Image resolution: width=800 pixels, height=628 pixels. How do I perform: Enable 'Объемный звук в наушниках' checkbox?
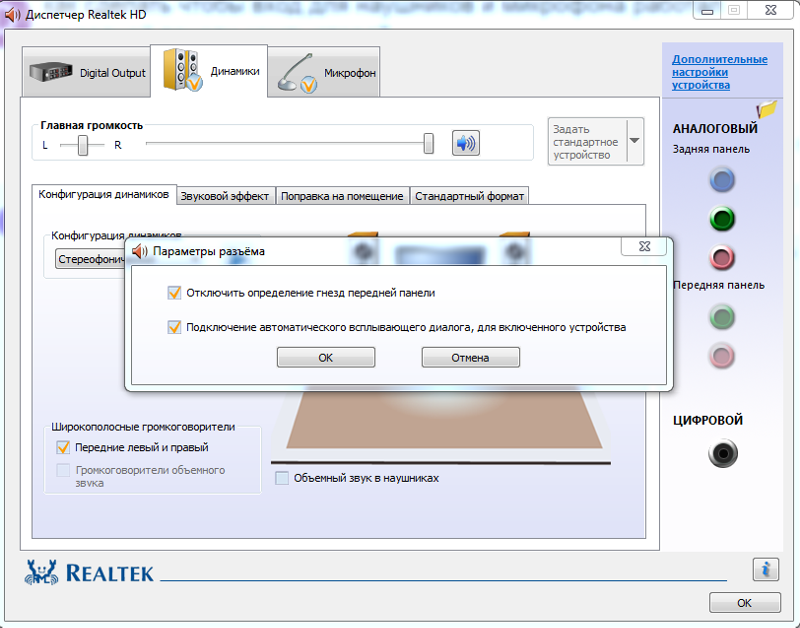282,478
